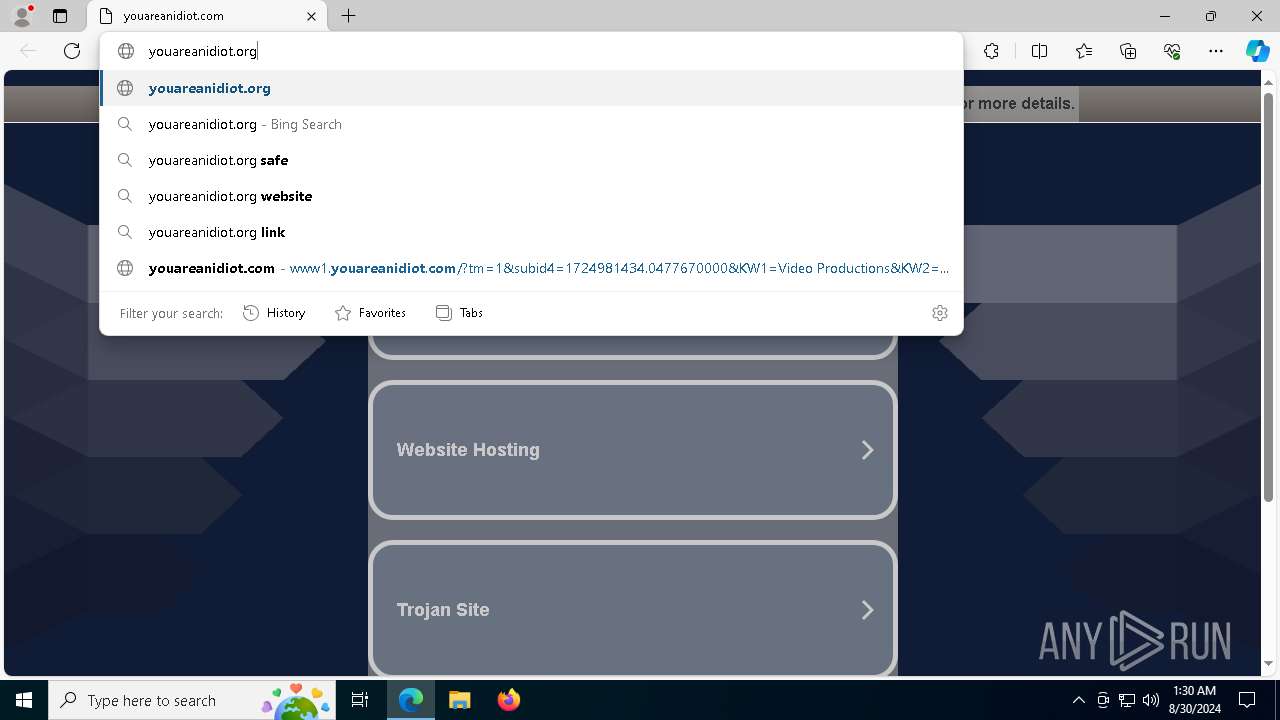The image size is (1280, 720).
Task: Click Microsoft Edge taskbar icon
Action: point(411,700)
